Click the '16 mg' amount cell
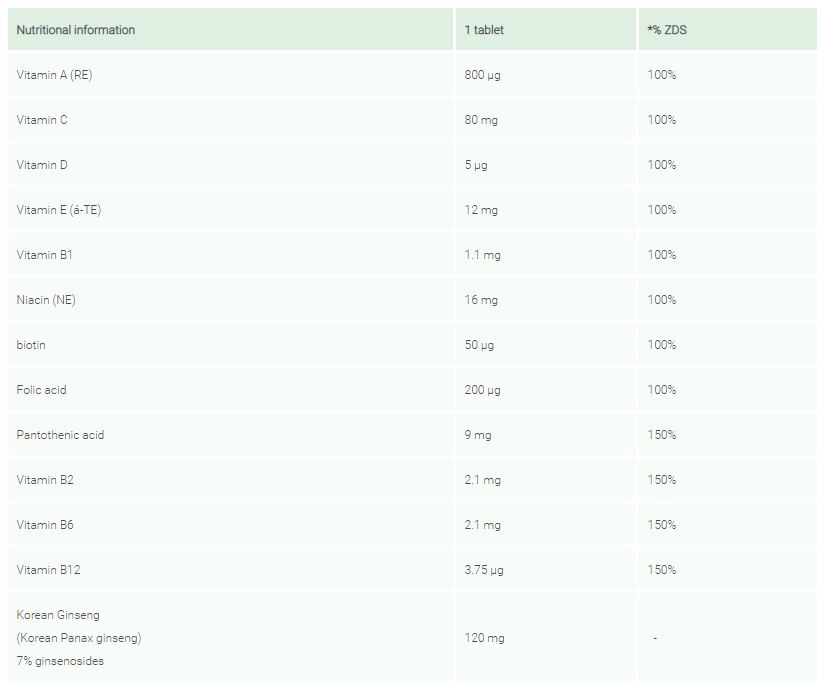 pyautogui.click(x=481, y=300)
